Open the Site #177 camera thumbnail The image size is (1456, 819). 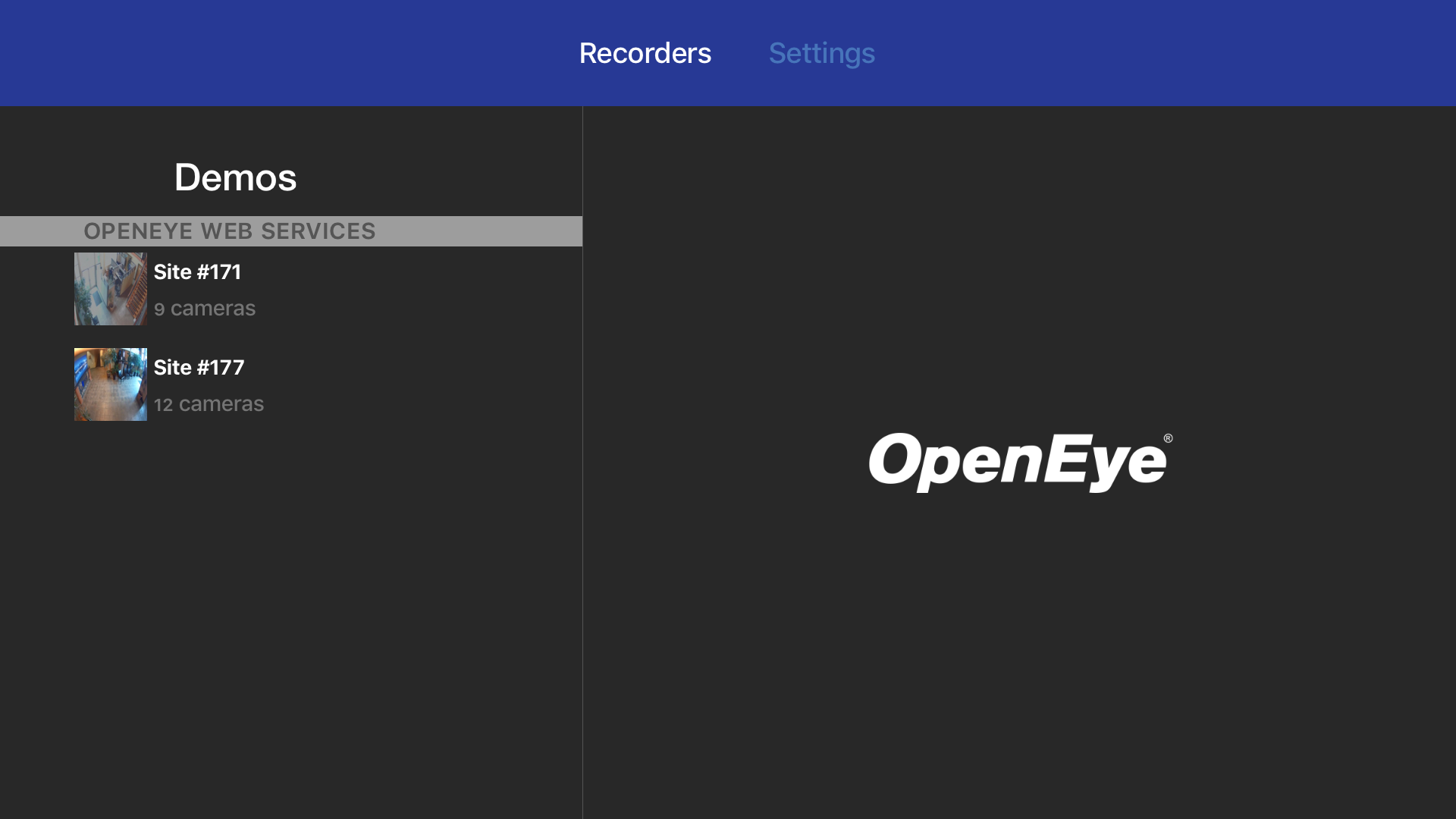tap(111, 384)
